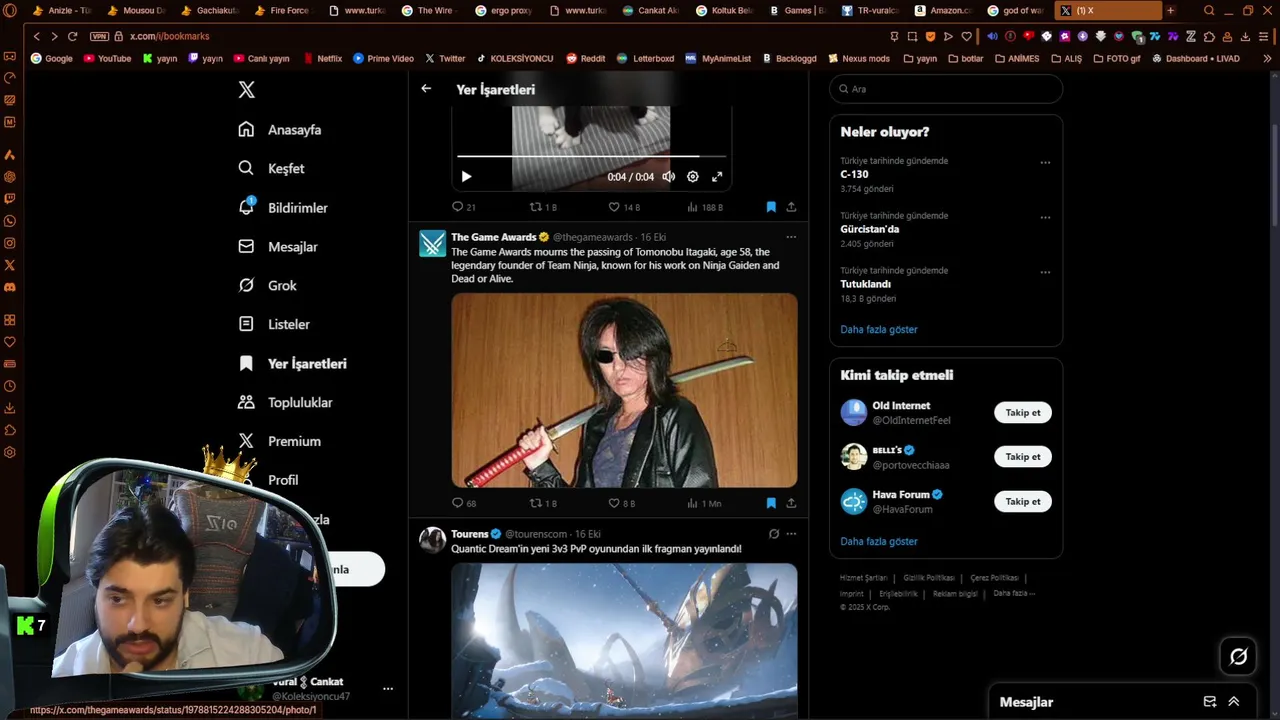
Task: Repost the Game Awards post
Action: (x=543, y=503)
